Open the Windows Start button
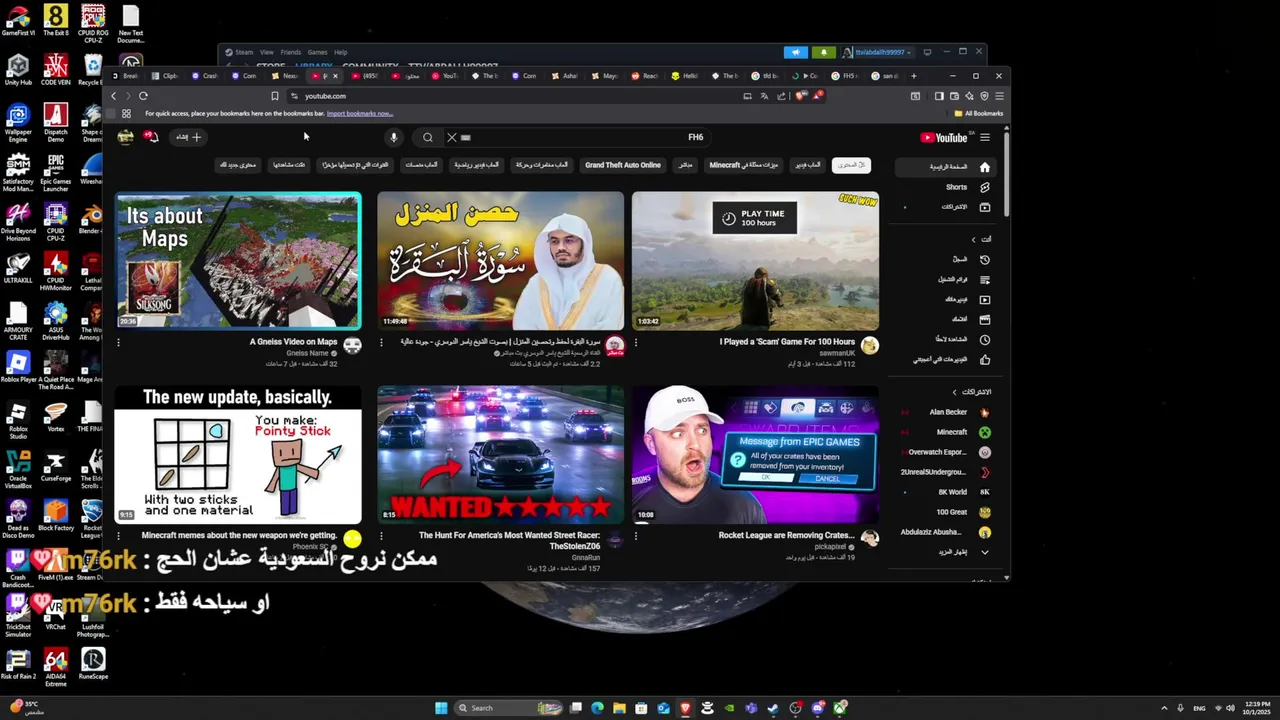This screenshot has width=1280, height=720. click(x=441, y=708)
